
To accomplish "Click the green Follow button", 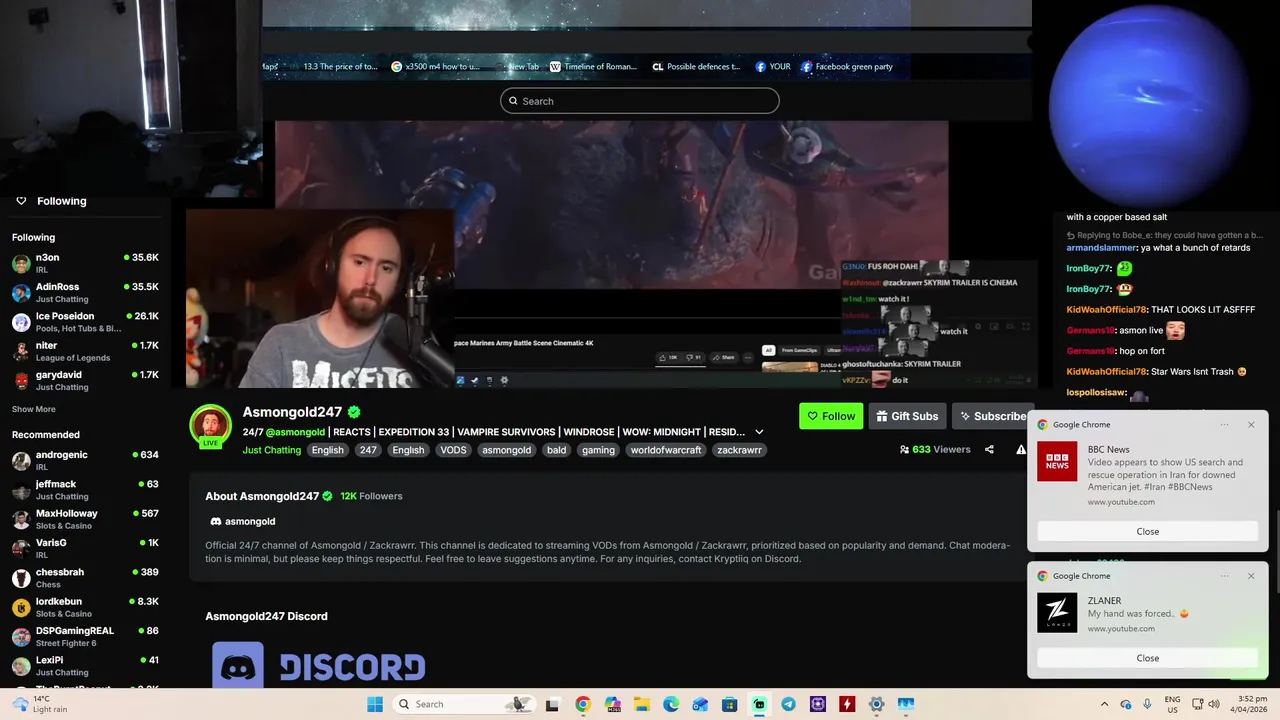I will tap(831, 416).
